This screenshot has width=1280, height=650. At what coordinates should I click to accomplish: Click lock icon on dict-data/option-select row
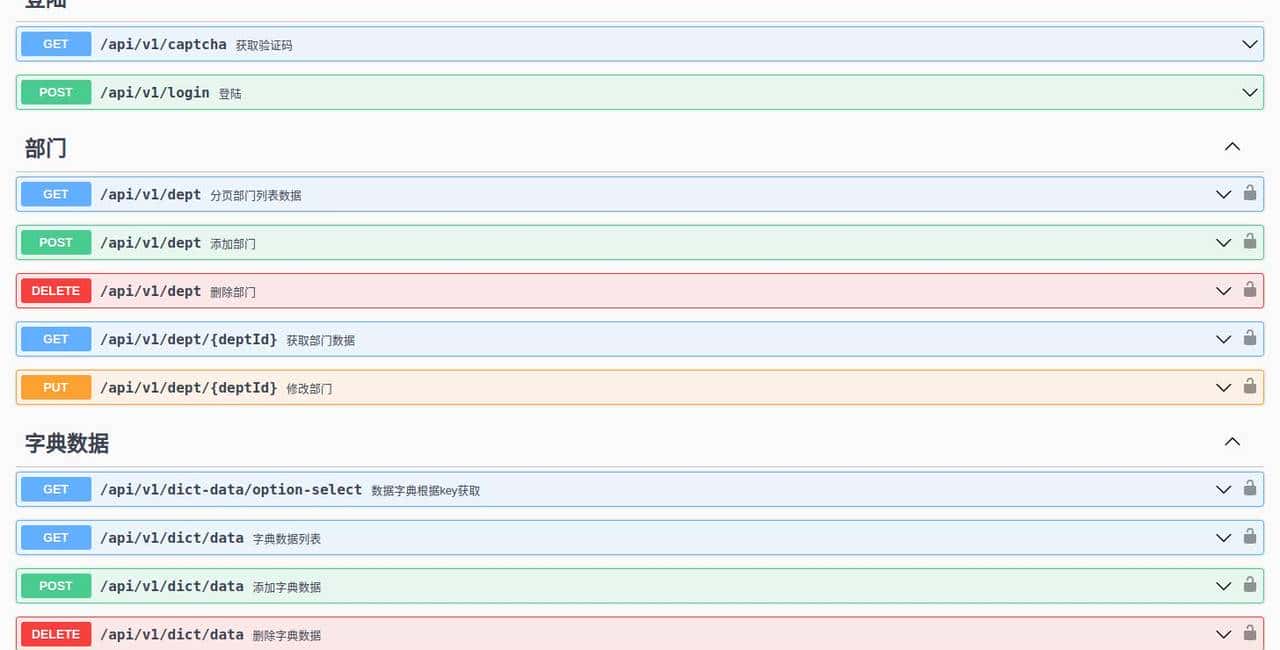pyautogui.click(x=1249, y=488)
